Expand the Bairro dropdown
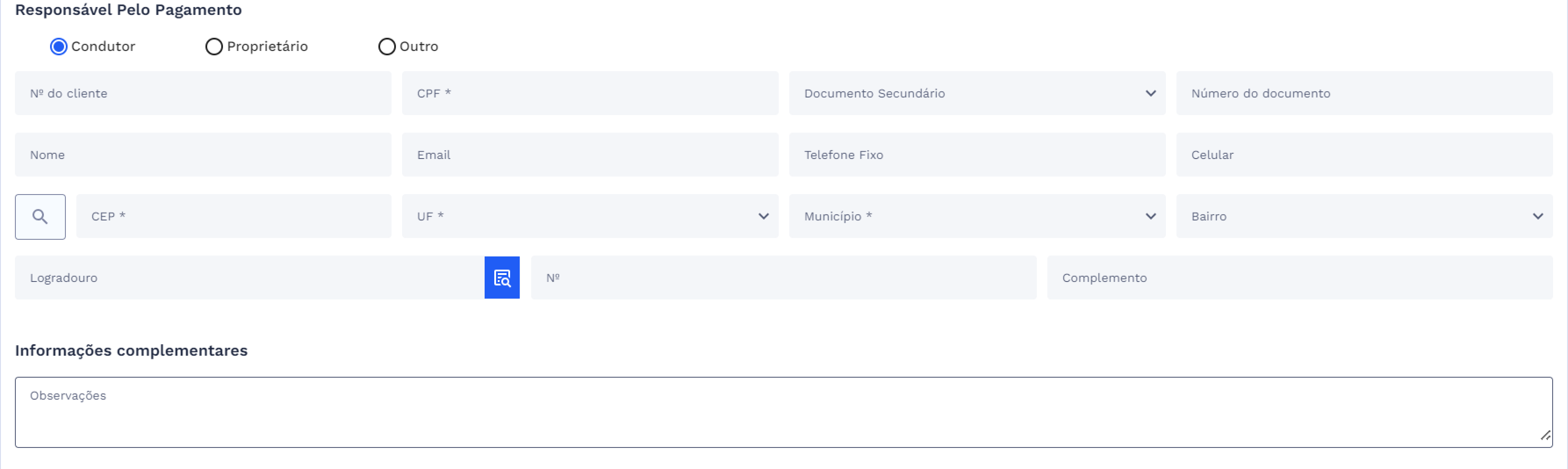Screen dimensions: 1568x469 click(x=1363, y=216)
